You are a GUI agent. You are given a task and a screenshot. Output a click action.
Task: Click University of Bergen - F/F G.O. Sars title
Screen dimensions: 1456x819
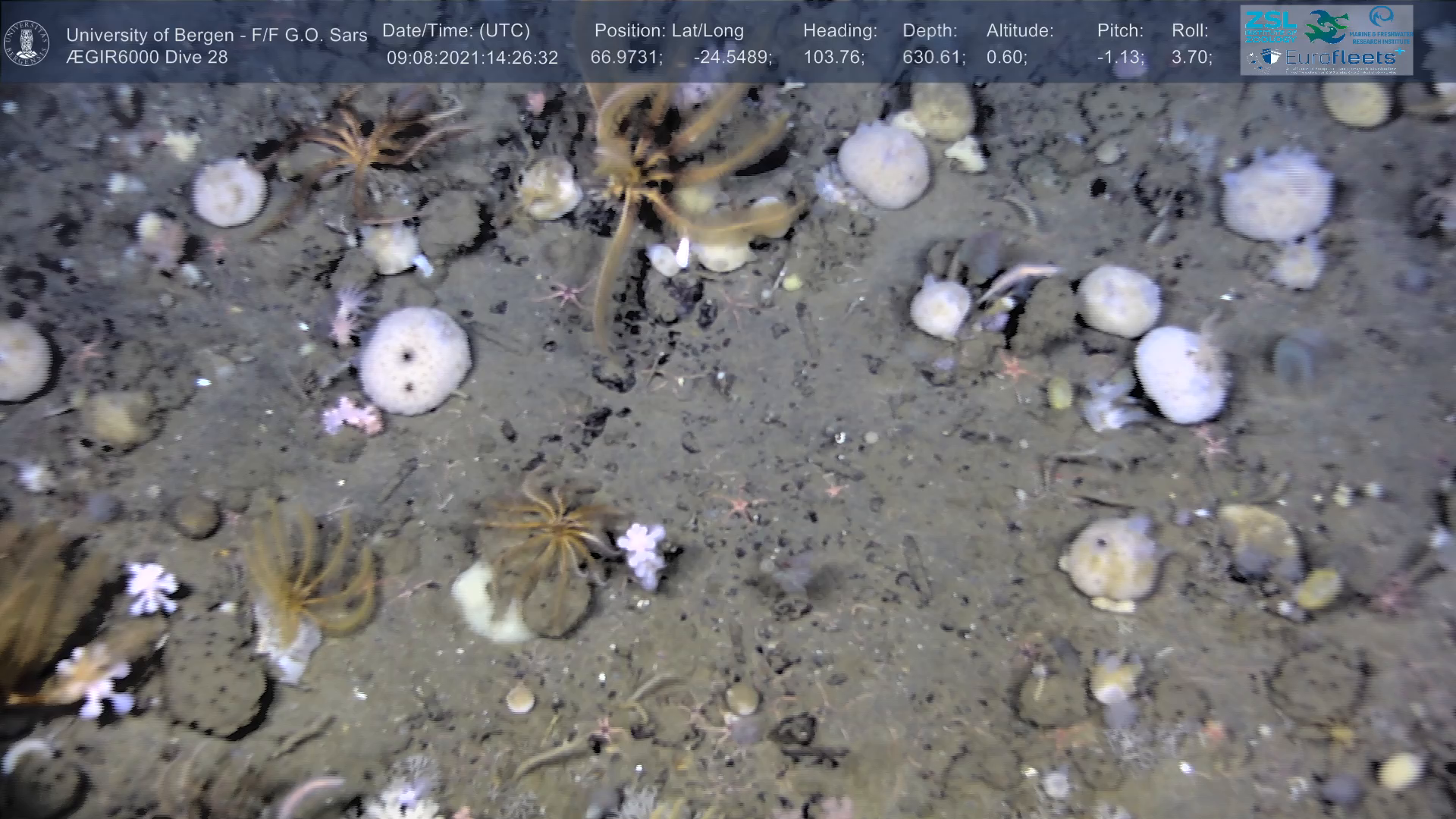point(216,35)
